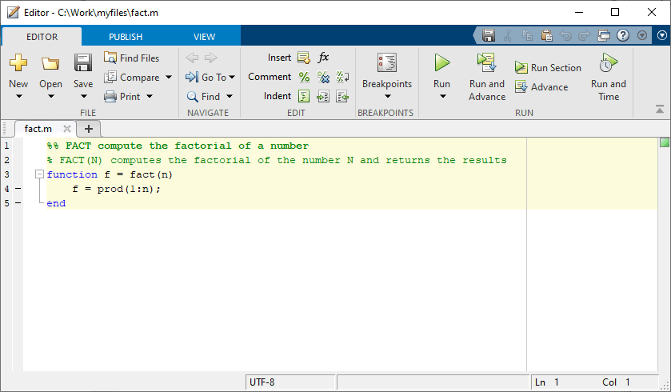
Task: Click Run and Time icon
Action: point(608,62)
